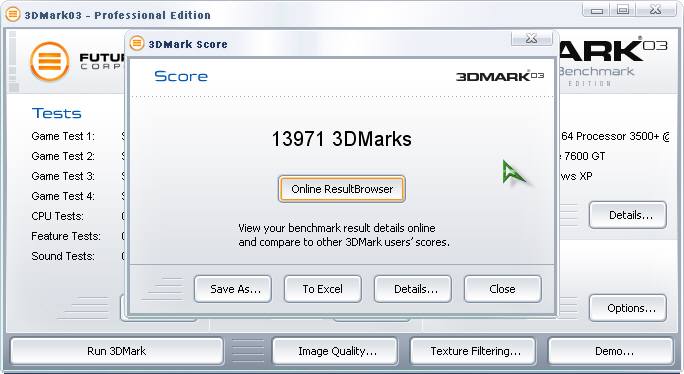Maximize the 3DMark03 main window
Screen dimensions: 684x374
pyautogui.click(x=623, y=10)
